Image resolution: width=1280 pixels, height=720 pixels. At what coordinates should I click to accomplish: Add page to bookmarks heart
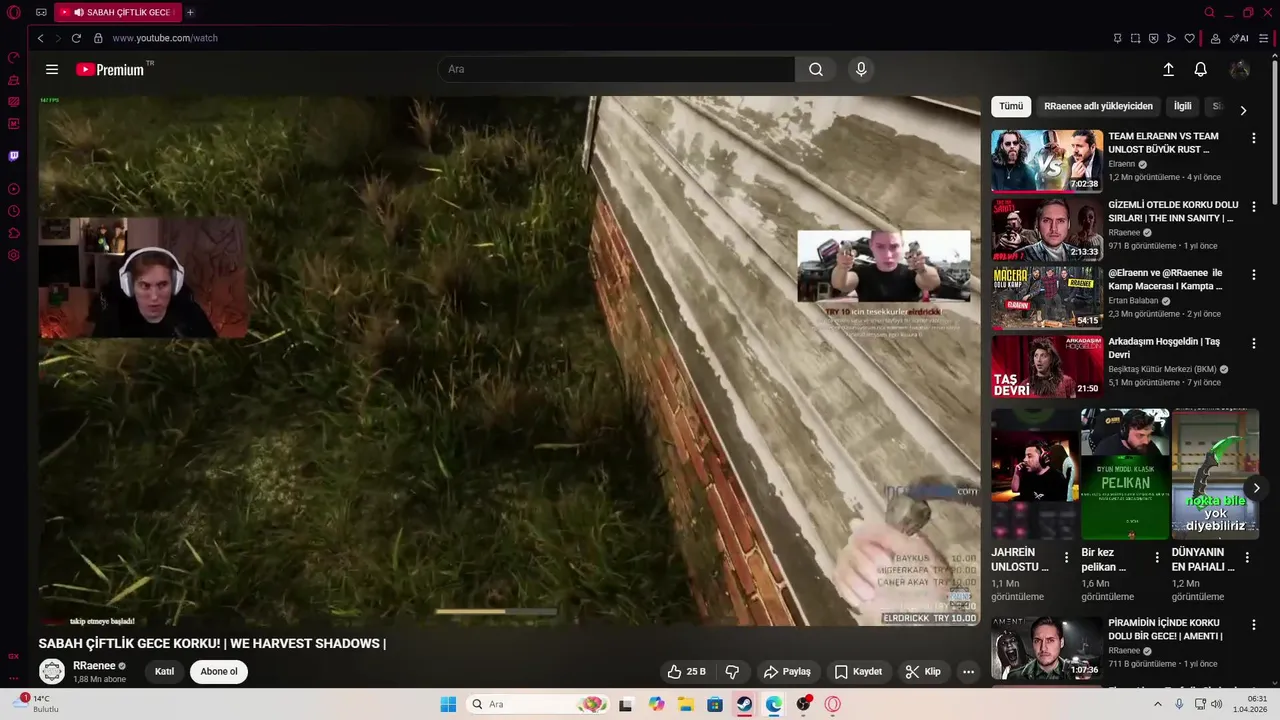pyautogui.click(x=1189, y=38)
